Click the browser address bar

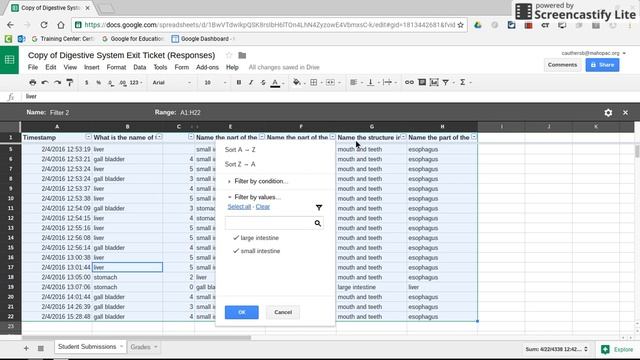[269, 25]
